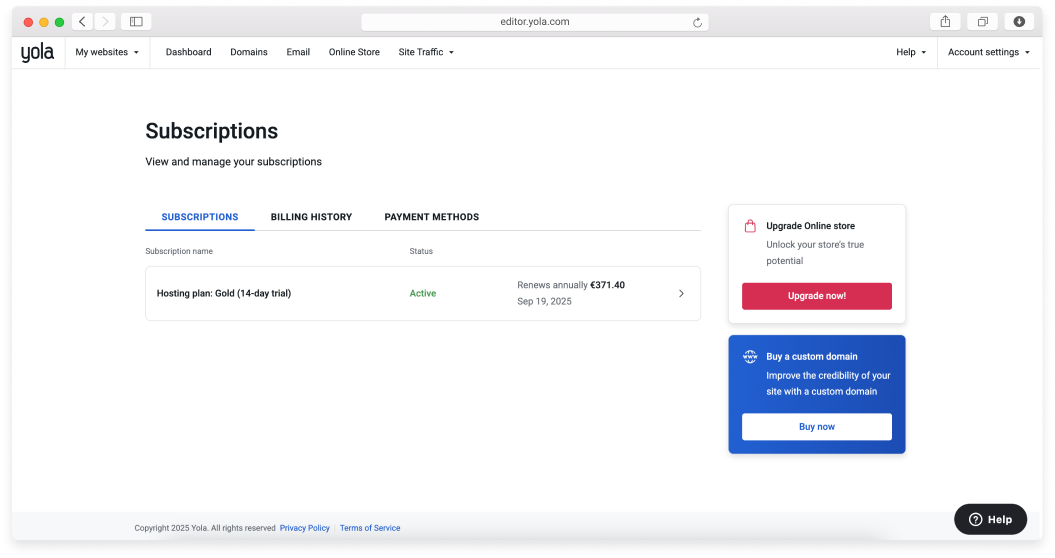Go to Dashboard in navigation
Image resolution: width=1055 pixels, height=558 pixels.
[188, 52]
